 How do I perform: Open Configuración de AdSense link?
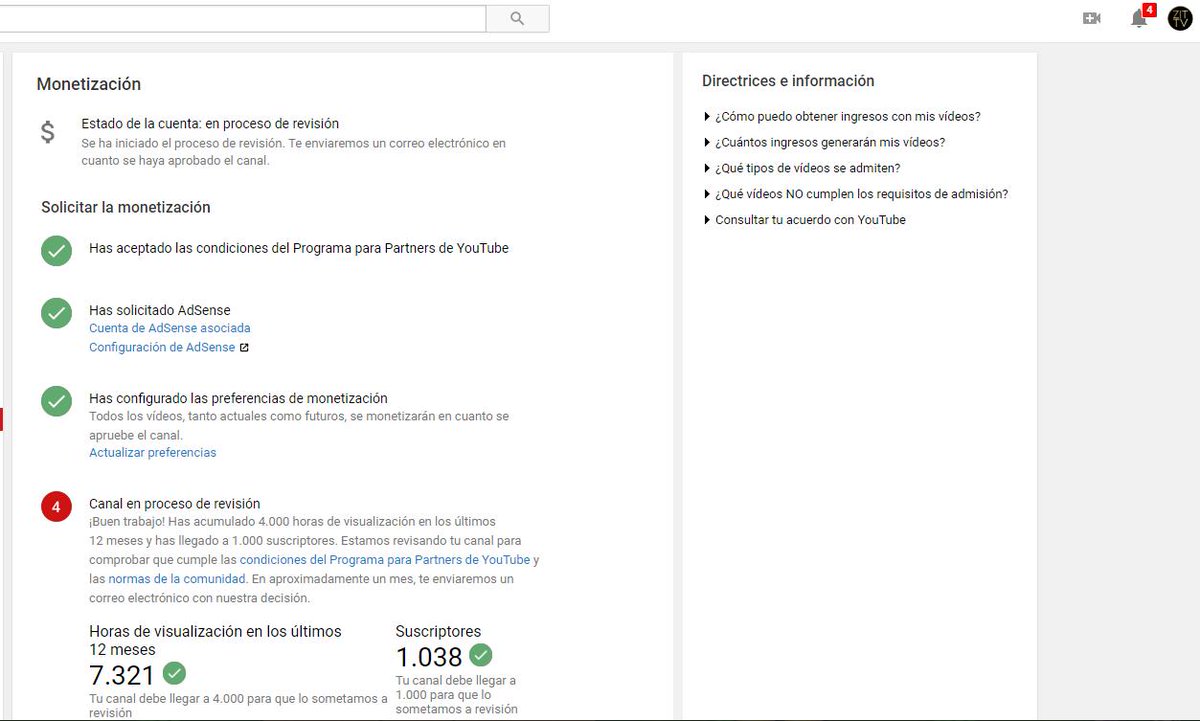pos(162,348)
